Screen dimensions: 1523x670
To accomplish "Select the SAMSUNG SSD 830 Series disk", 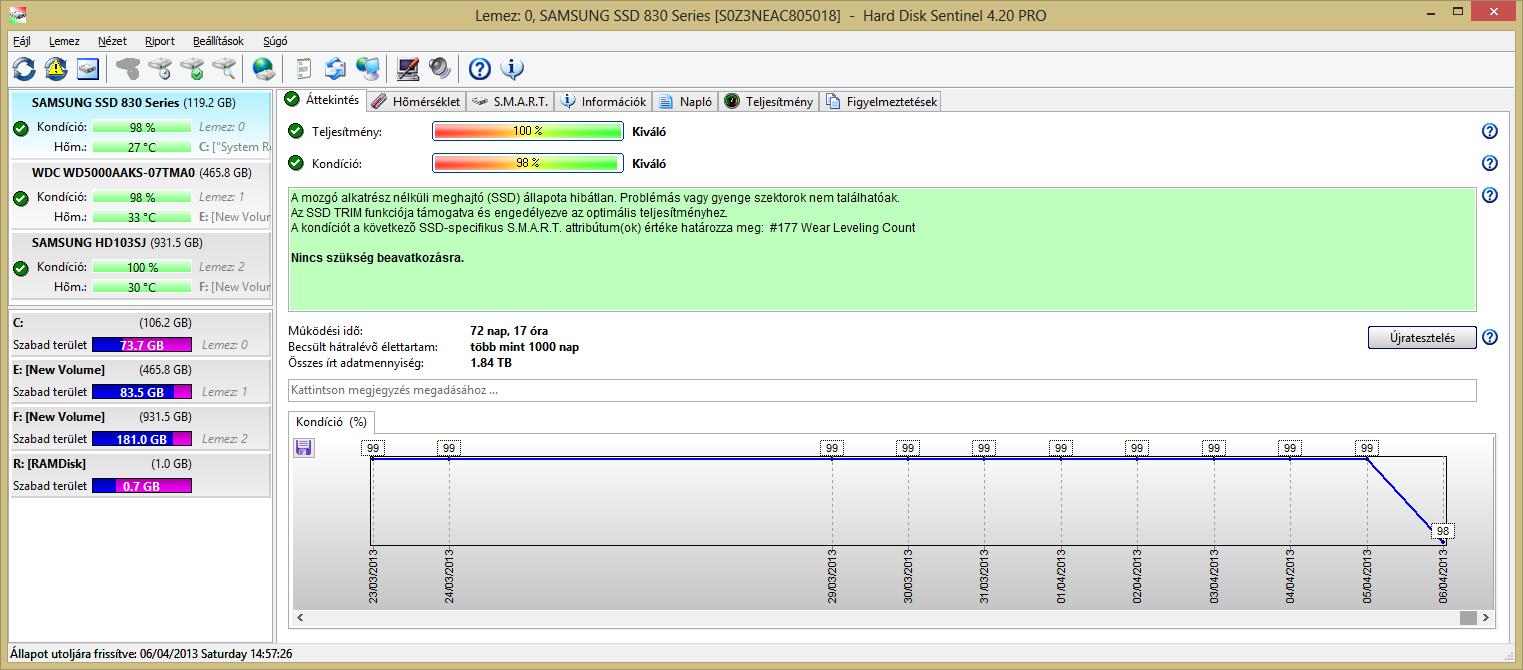I will tap(140, 125).
